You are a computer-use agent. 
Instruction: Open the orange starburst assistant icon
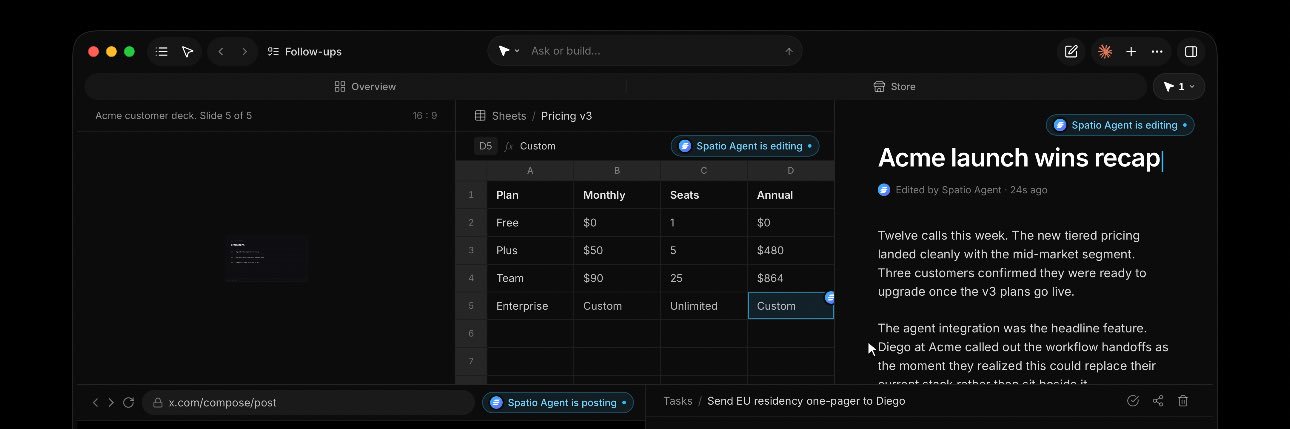[1105, 51]
